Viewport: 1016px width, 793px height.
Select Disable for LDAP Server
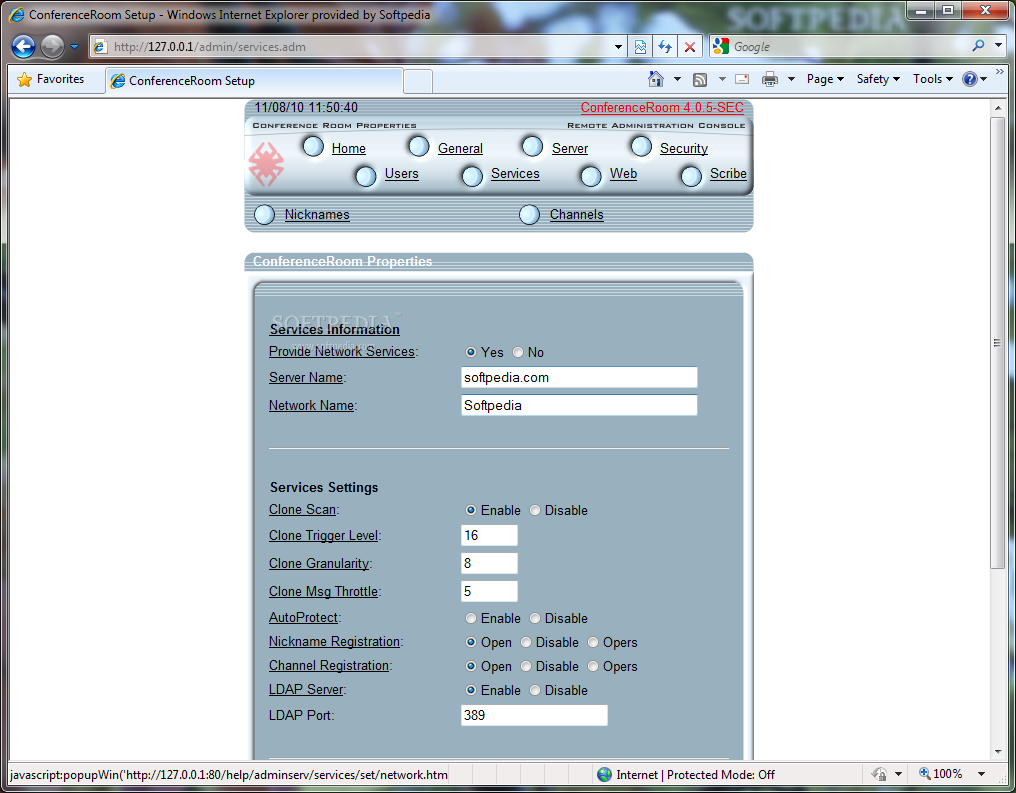[535, 691]
